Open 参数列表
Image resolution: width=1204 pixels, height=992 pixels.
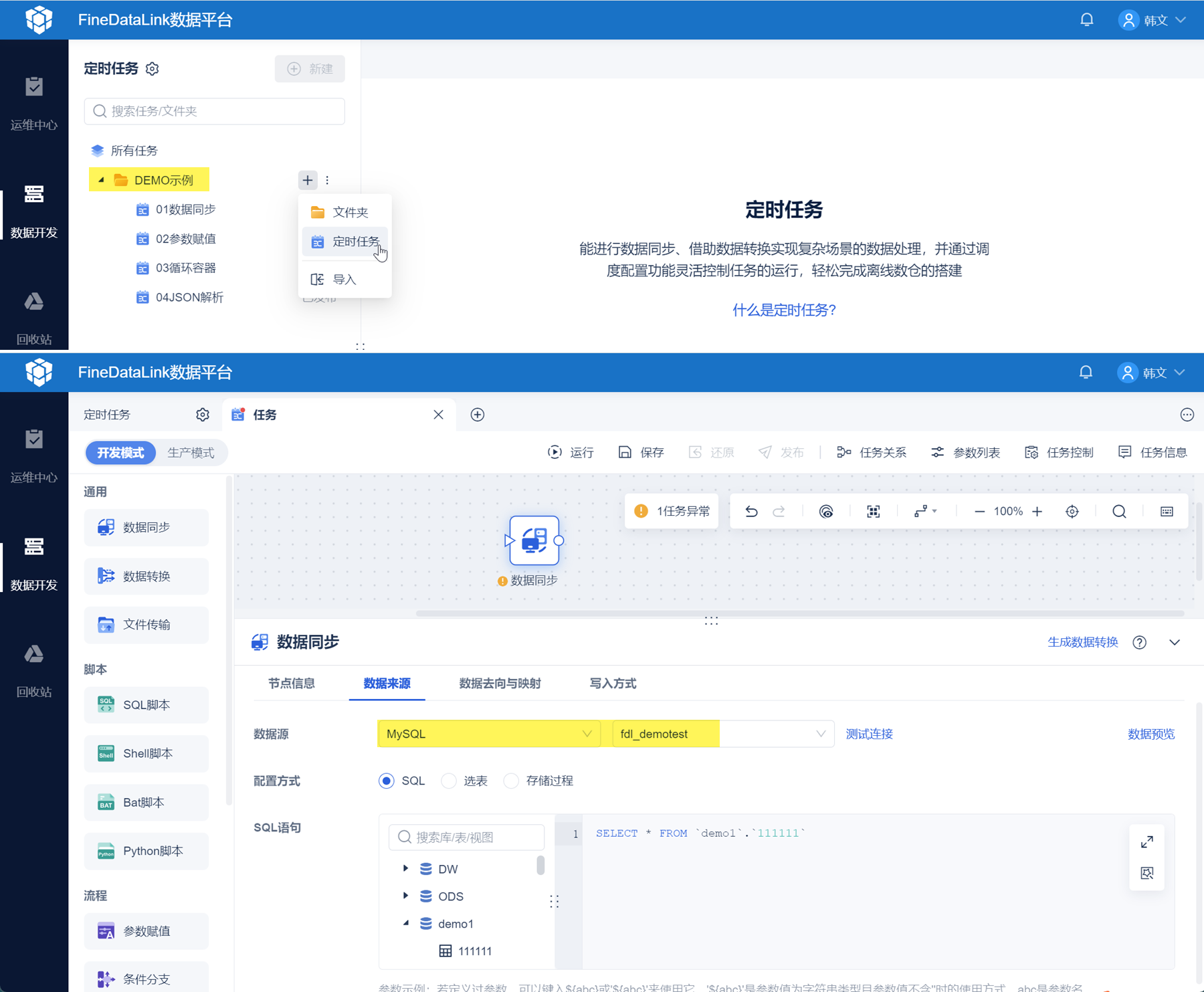965,453
